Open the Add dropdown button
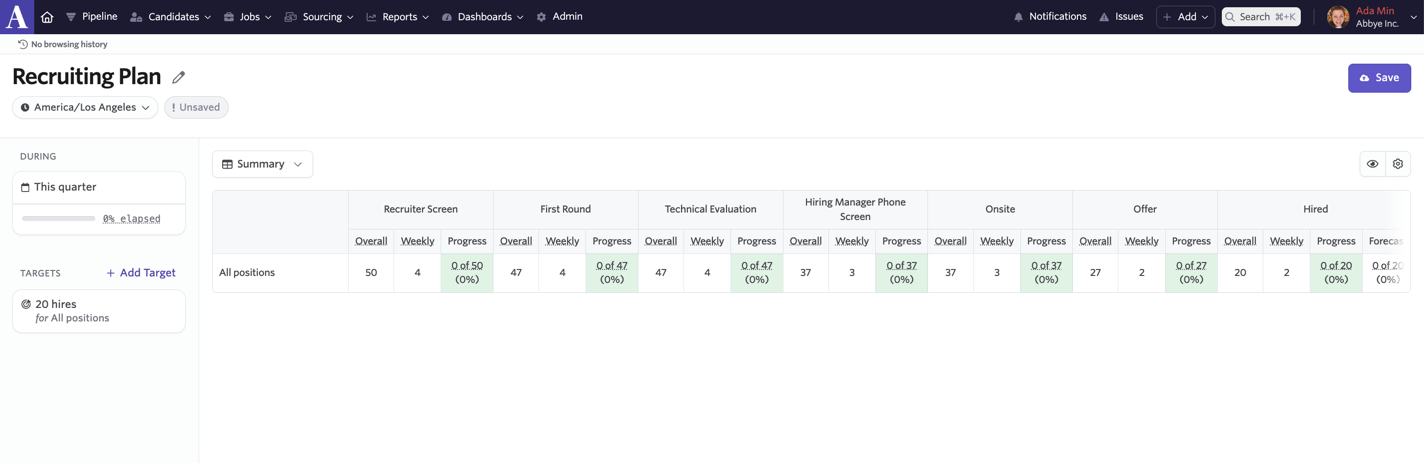The width and height of the screenshot is (1424, 463). (1185, 17)
